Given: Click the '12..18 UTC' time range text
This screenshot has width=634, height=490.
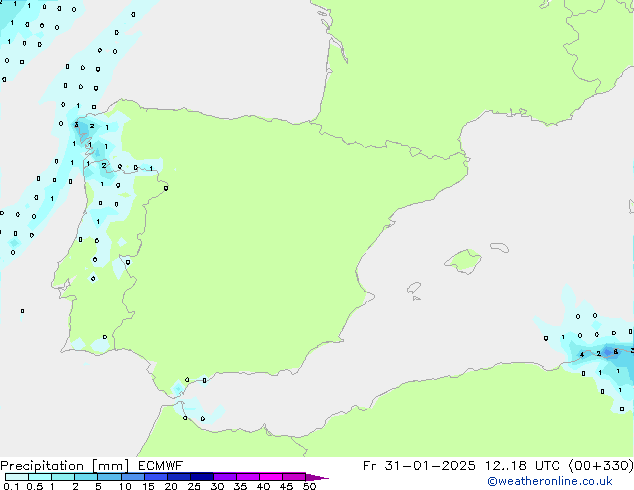Looking at the screenshot, I should [x=522, y=466].
